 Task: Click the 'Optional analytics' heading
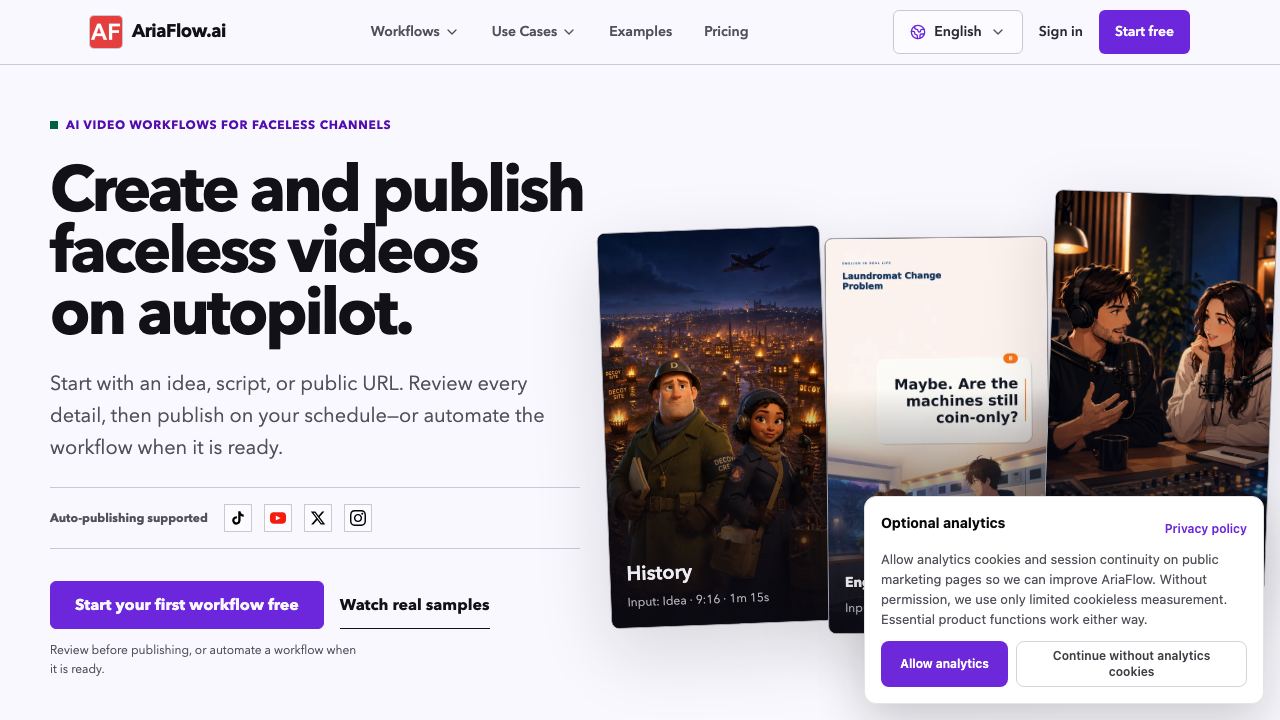click(x=943, y=523)
